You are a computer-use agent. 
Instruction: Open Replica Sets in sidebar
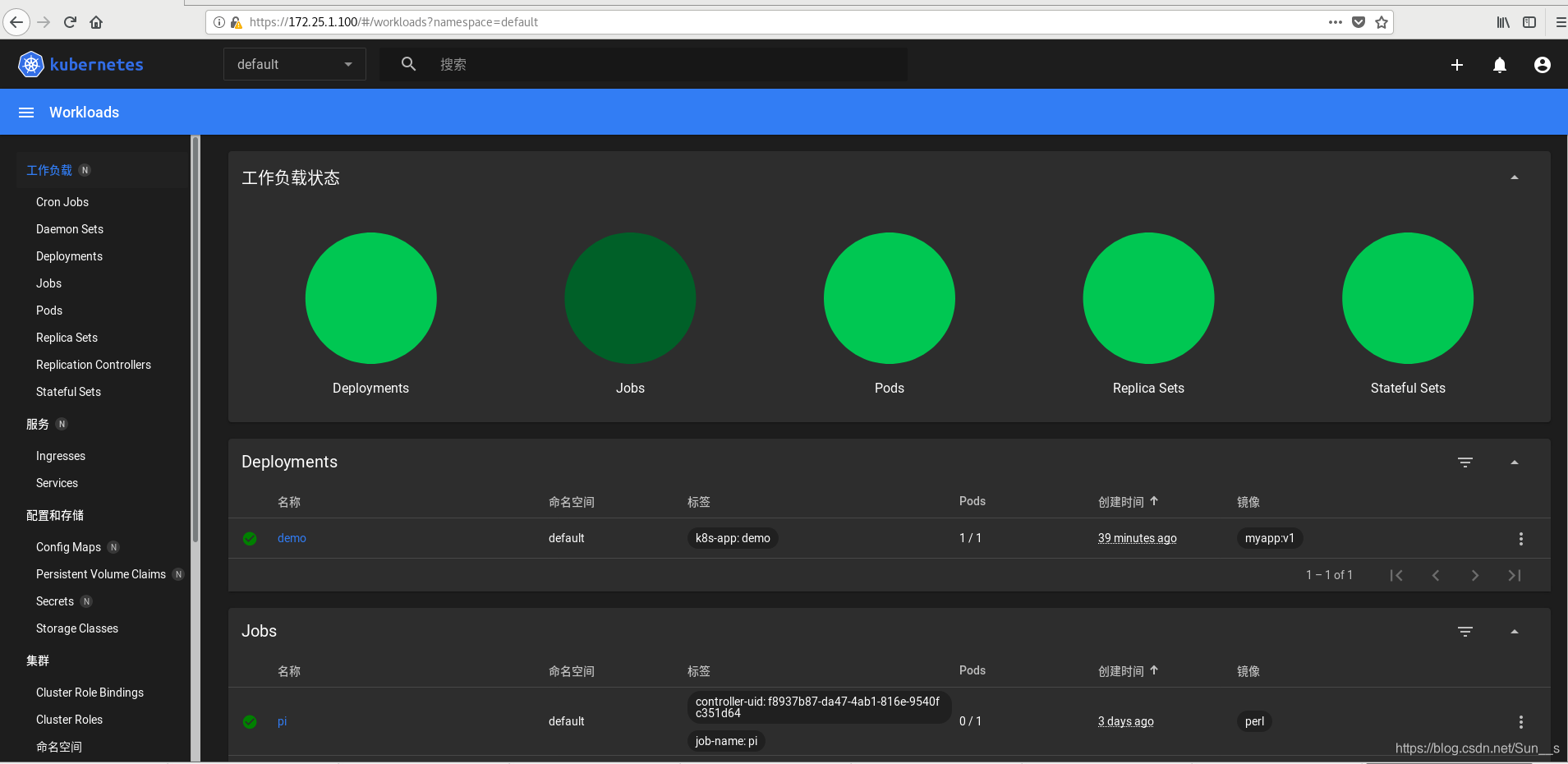[x=67, y=338]
